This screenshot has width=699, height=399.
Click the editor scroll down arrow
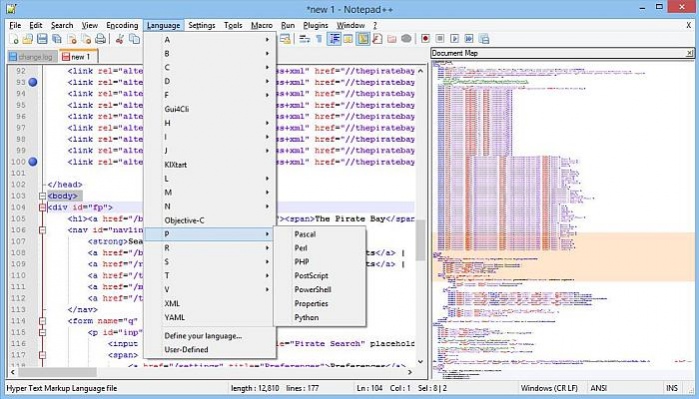420,362
